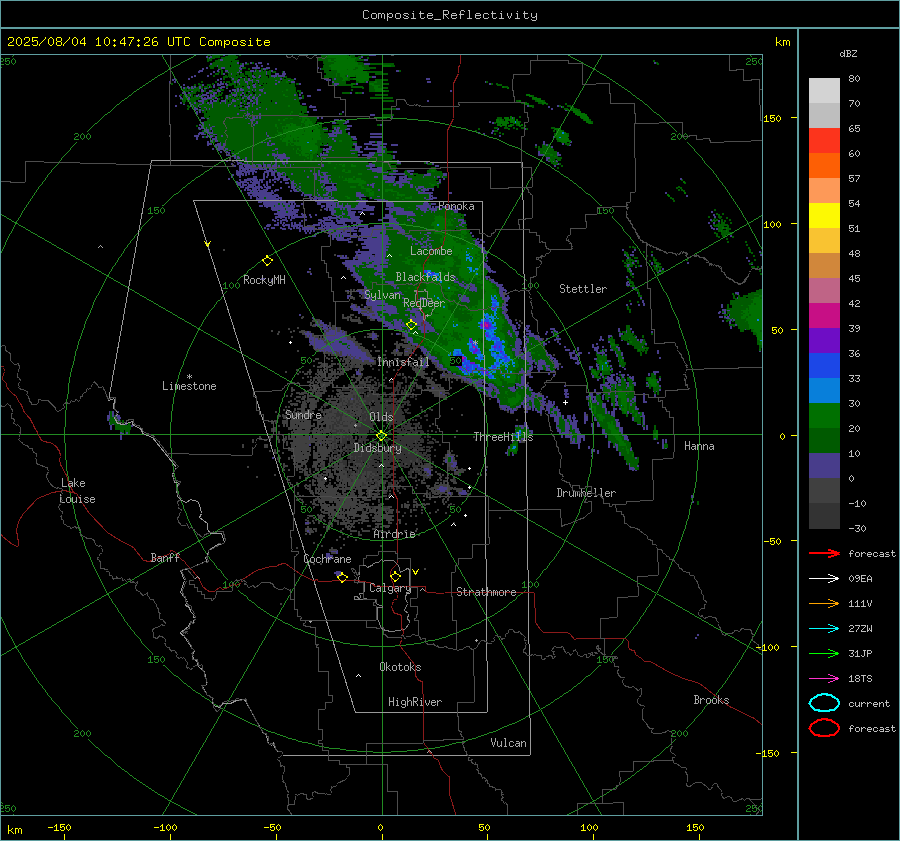Image resolution: width=900 pixels, height=841 pixels.
Task: Click the green 31JP arrow legend icon
Action: (x=824, y=653)
